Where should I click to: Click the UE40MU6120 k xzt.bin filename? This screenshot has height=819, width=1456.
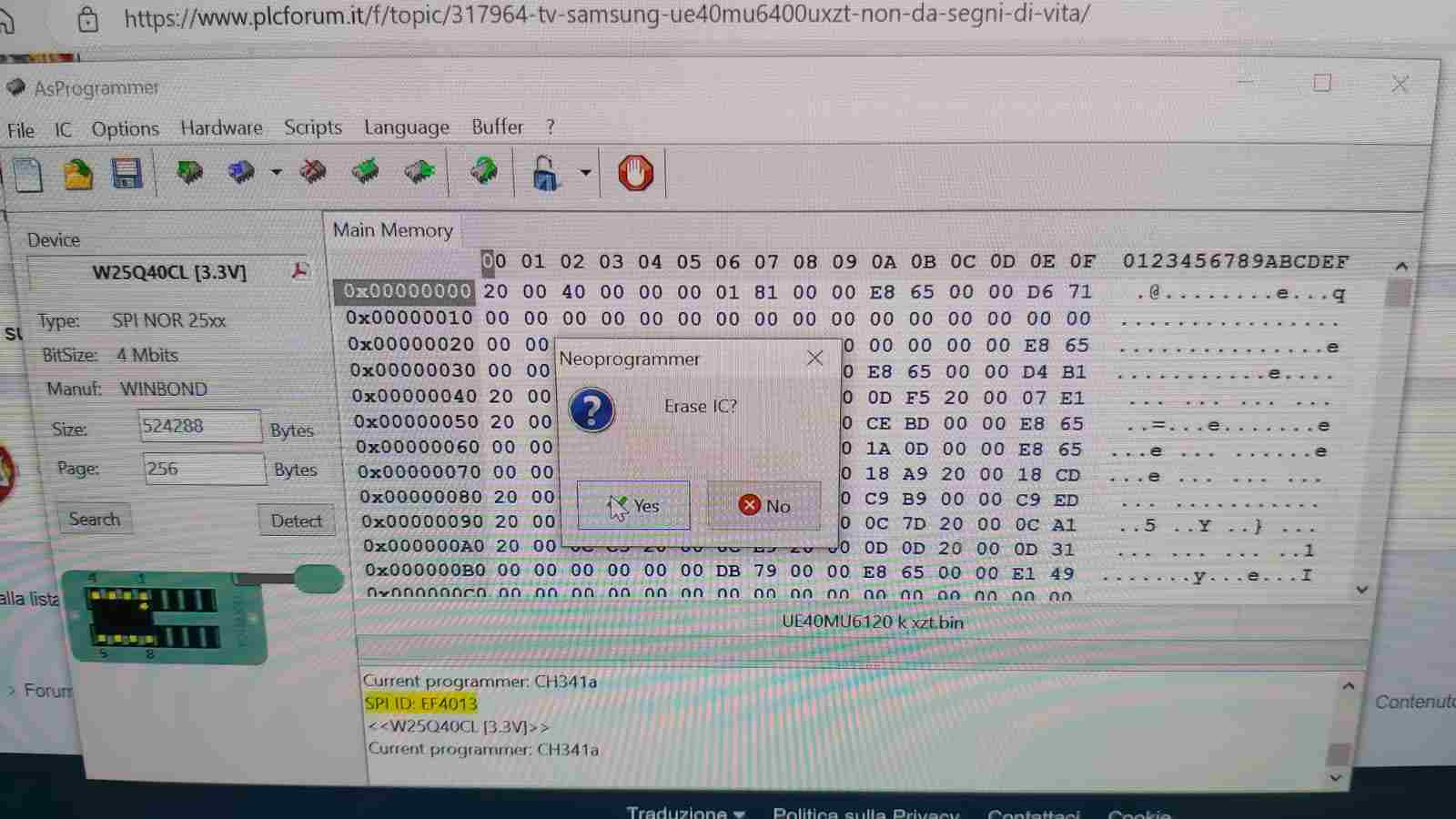[872, 622]
